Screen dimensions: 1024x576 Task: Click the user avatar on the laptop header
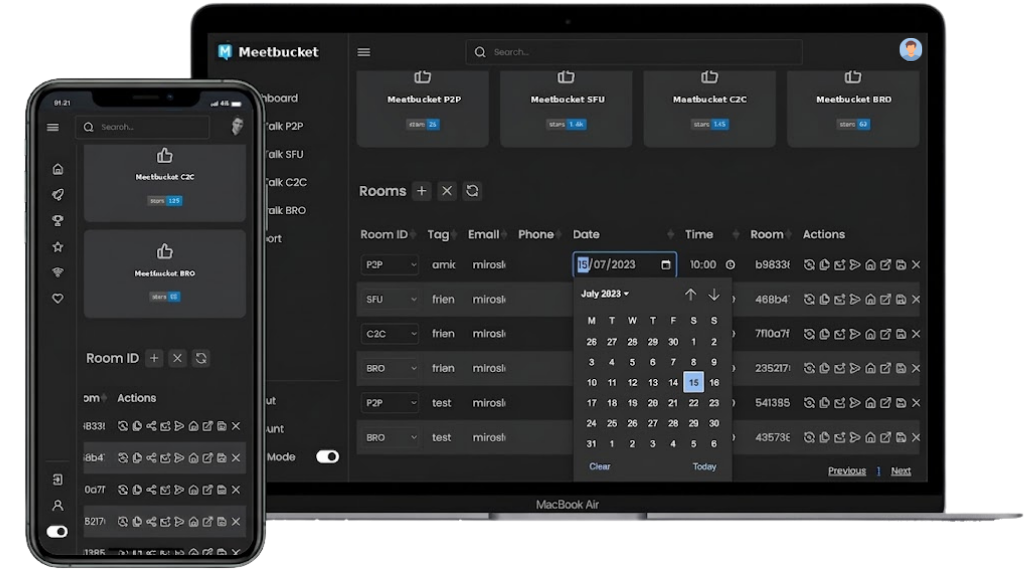click(910, 50)
